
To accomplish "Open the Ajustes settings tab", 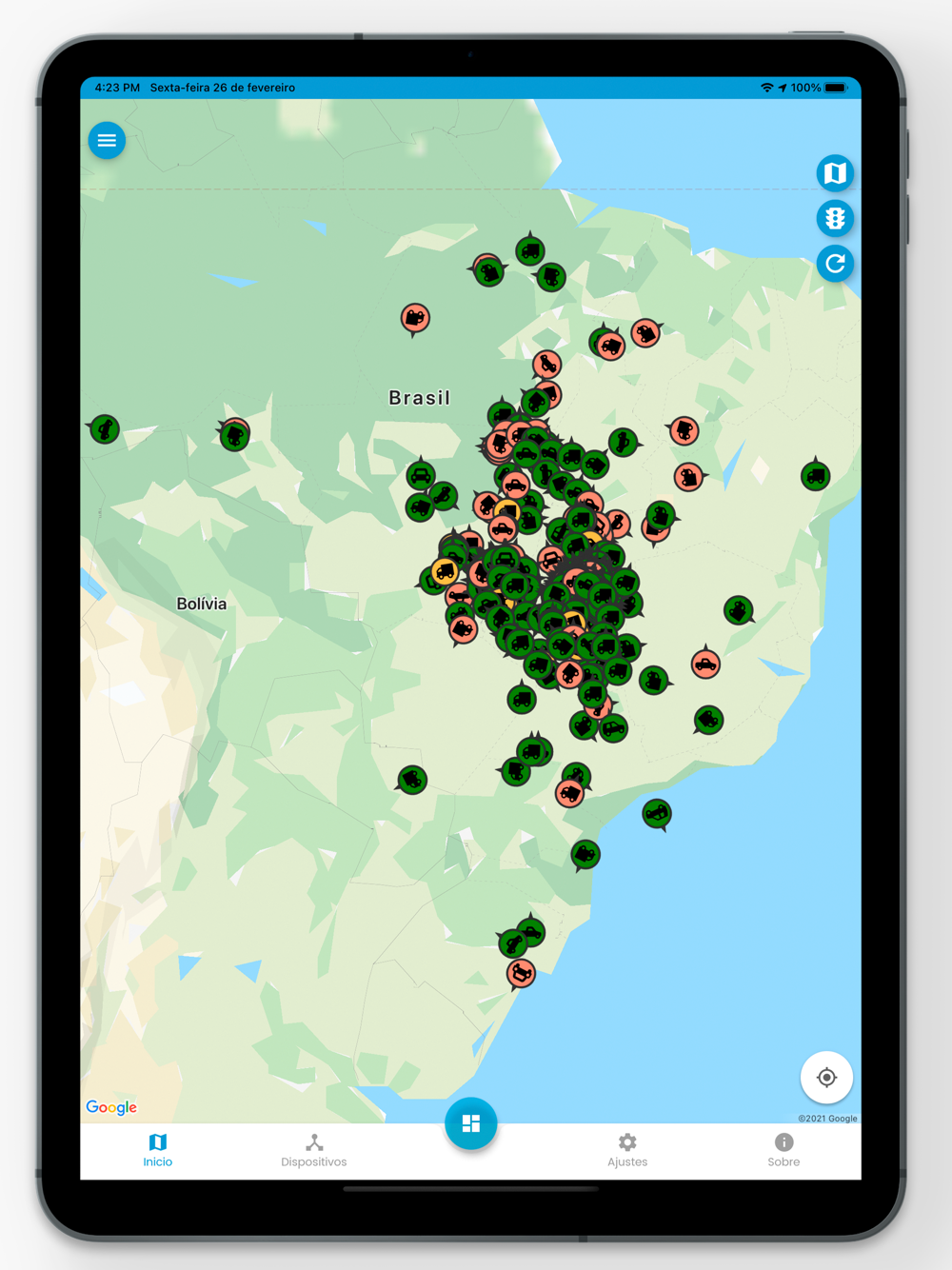I will [627, 1150].
